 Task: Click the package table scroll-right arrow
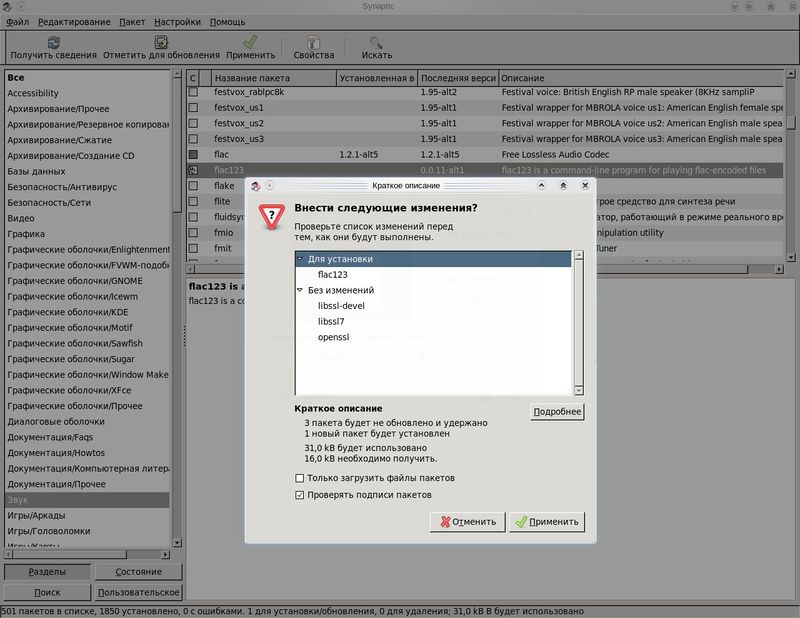pos(779,269)
